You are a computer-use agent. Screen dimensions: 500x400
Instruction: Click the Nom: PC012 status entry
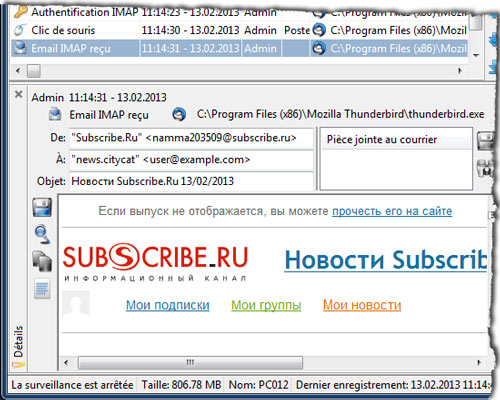point(258,385)
